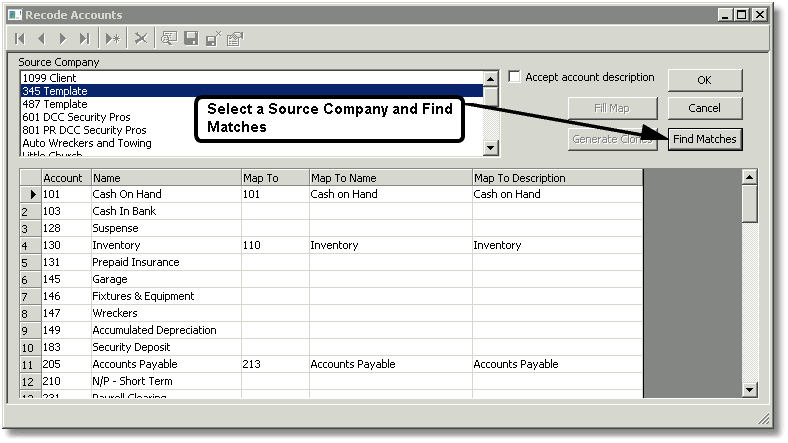Click Map To value 110 for Inventory
The width and height of the screenshot is (788, 443).
275,245
